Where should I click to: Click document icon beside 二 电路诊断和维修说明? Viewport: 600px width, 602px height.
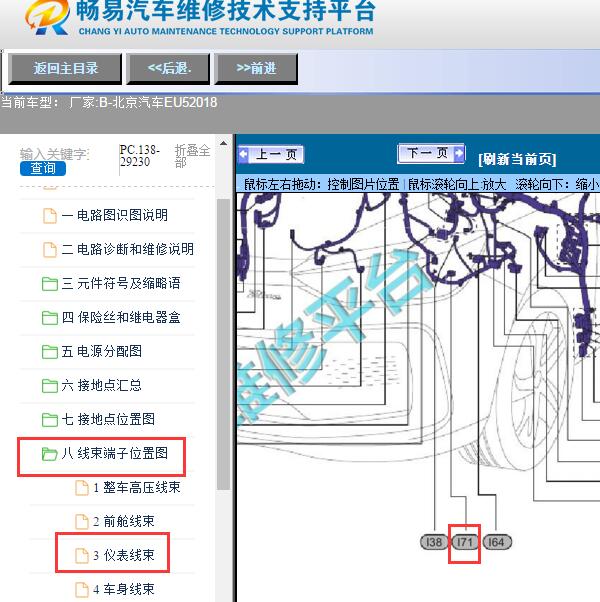point(50,250)
